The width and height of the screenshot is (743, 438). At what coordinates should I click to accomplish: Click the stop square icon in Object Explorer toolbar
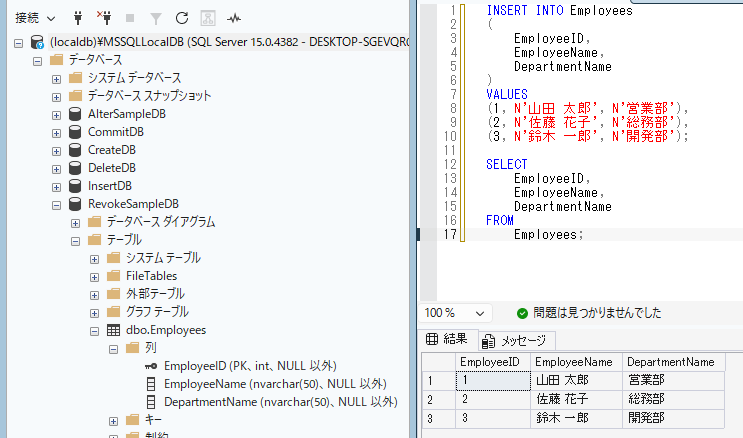130,18
